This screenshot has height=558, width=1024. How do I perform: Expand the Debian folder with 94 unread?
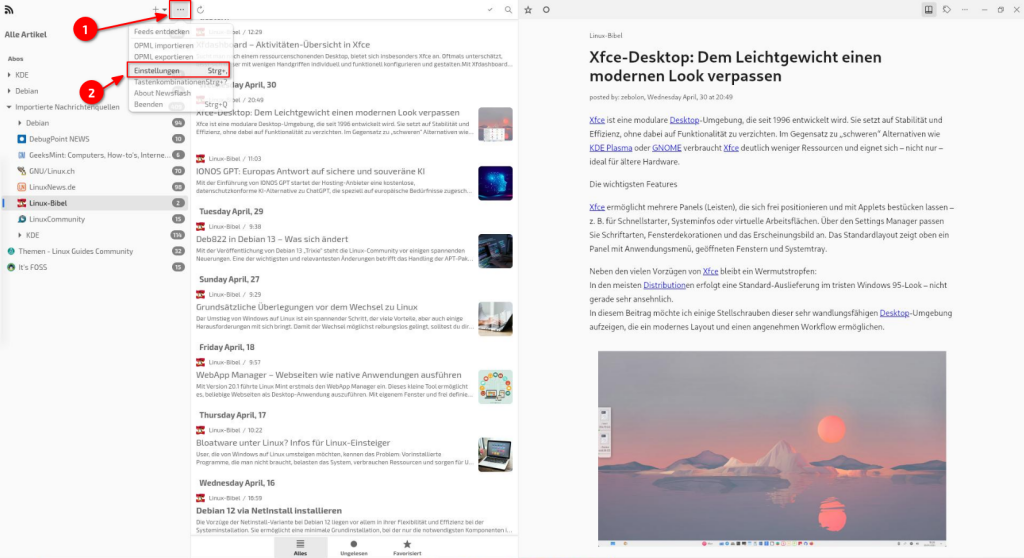[20, 123]
